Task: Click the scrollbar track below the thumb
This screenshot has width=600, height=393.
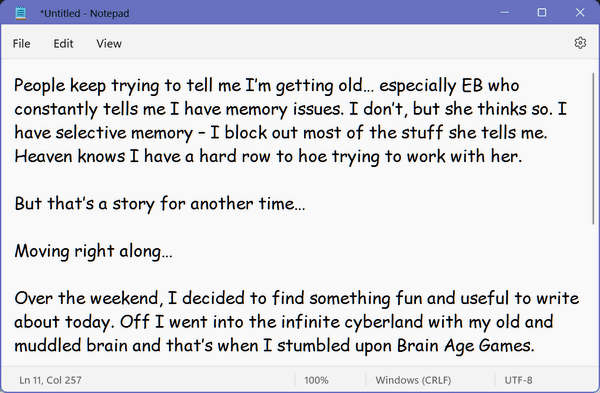Action: pos(593,295)
